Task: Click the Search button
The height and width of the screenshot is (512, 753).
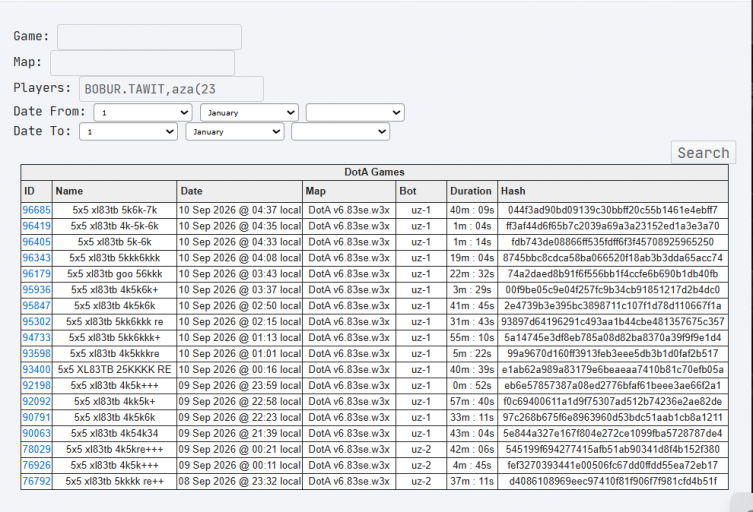Action: [x=703, y=153]
